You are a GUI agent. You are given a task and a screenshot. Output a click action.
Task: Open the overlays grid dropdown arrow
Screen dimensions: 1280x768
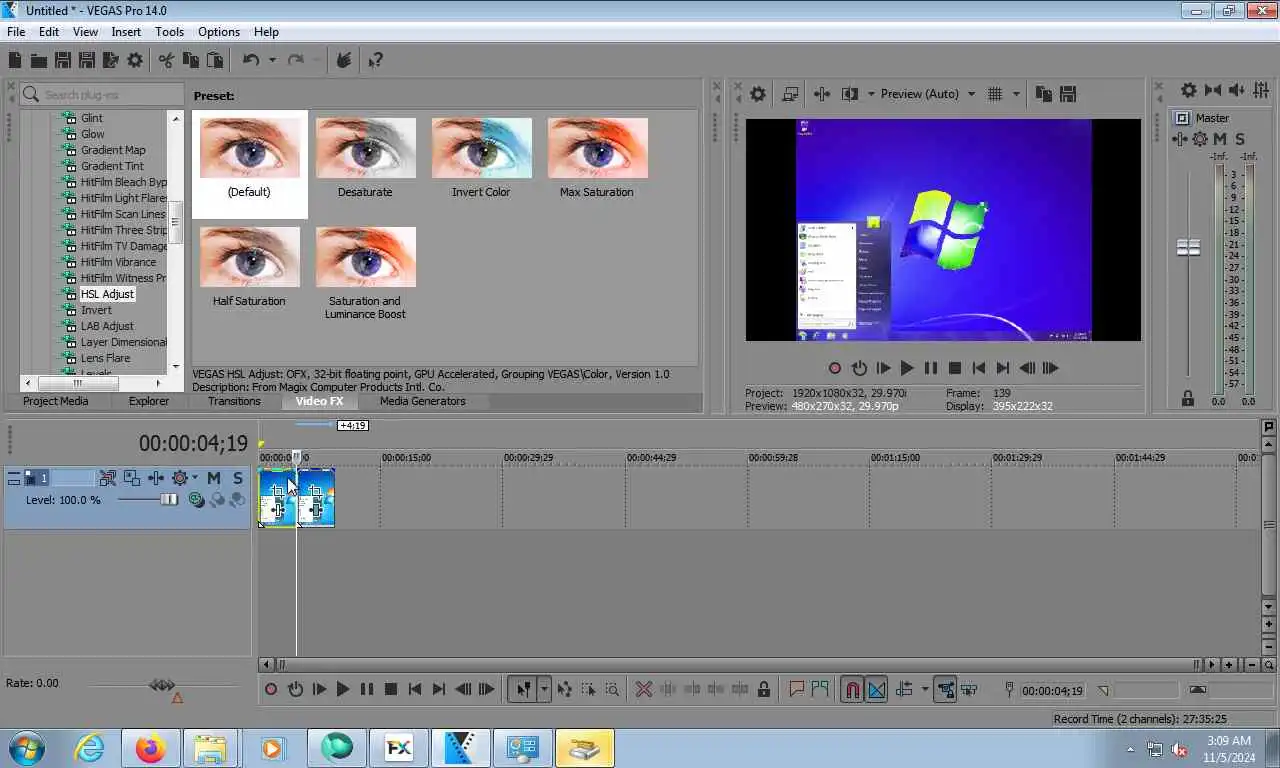[1016, 94]
